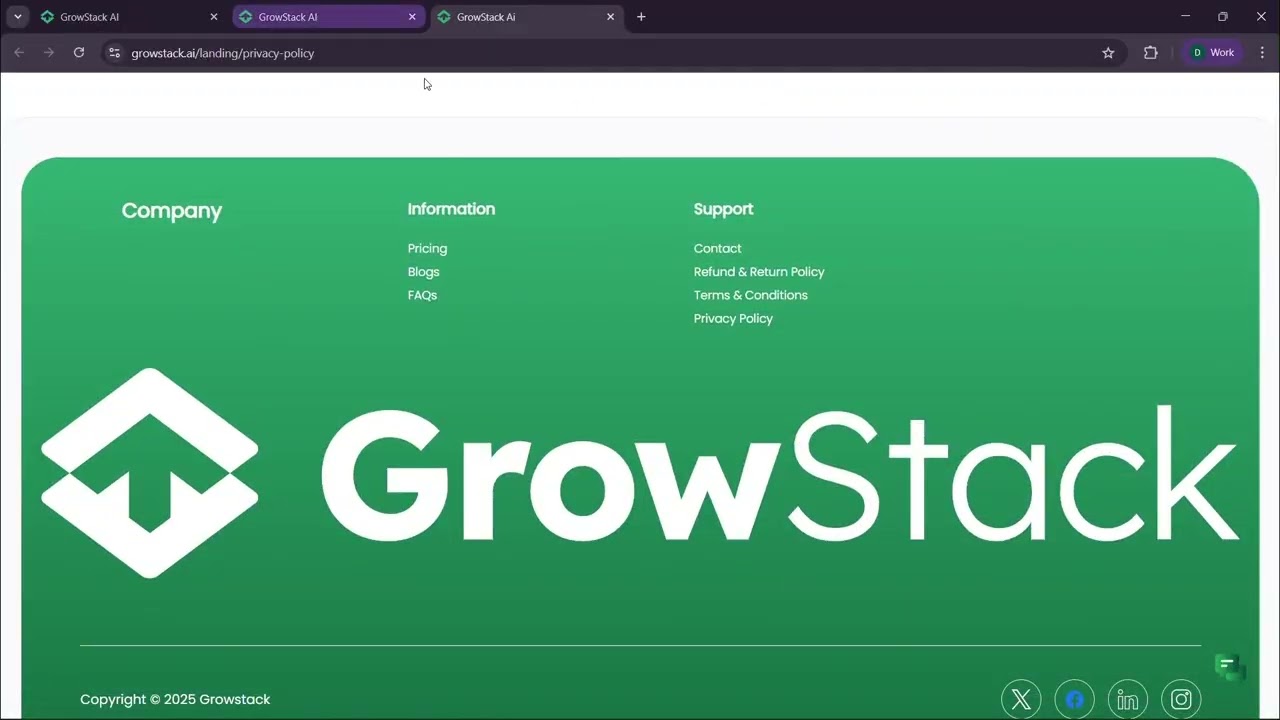Close the first GrowStack AI tab
The image size is (1280, 720).
[x=213, y=17]
